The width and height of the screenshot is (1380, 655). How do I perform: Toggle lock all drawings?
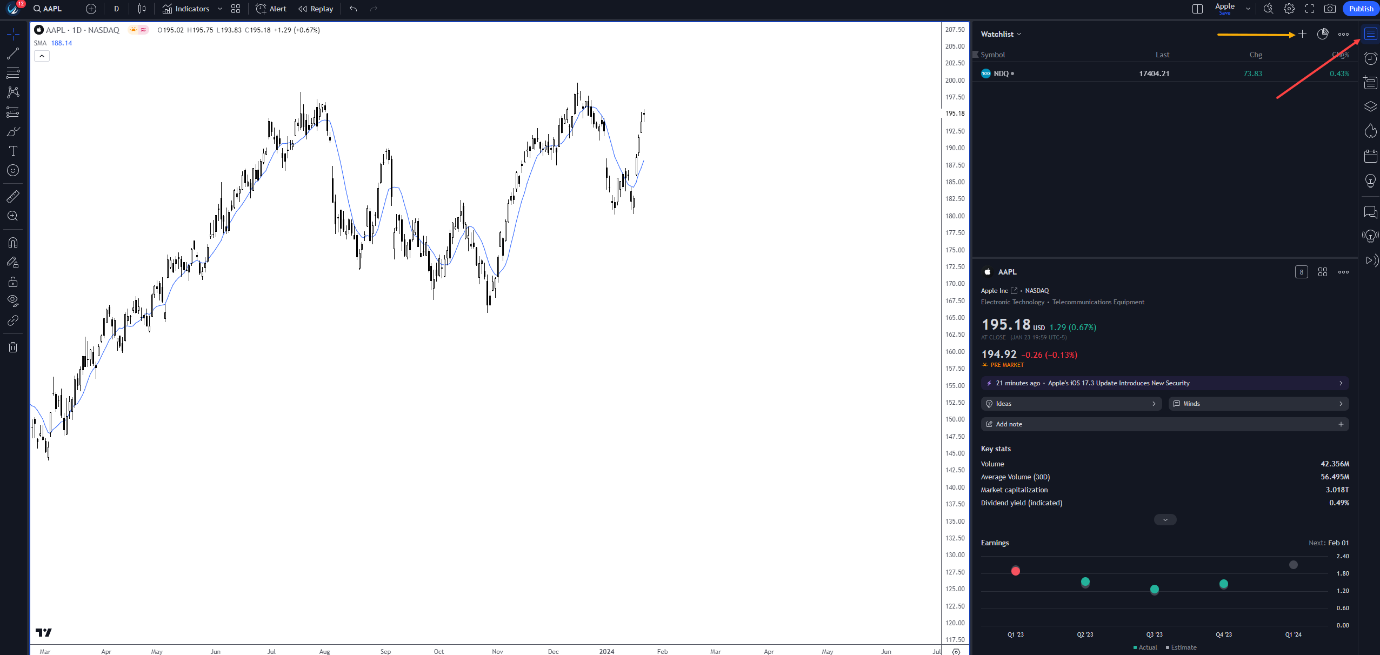point(13,281)
